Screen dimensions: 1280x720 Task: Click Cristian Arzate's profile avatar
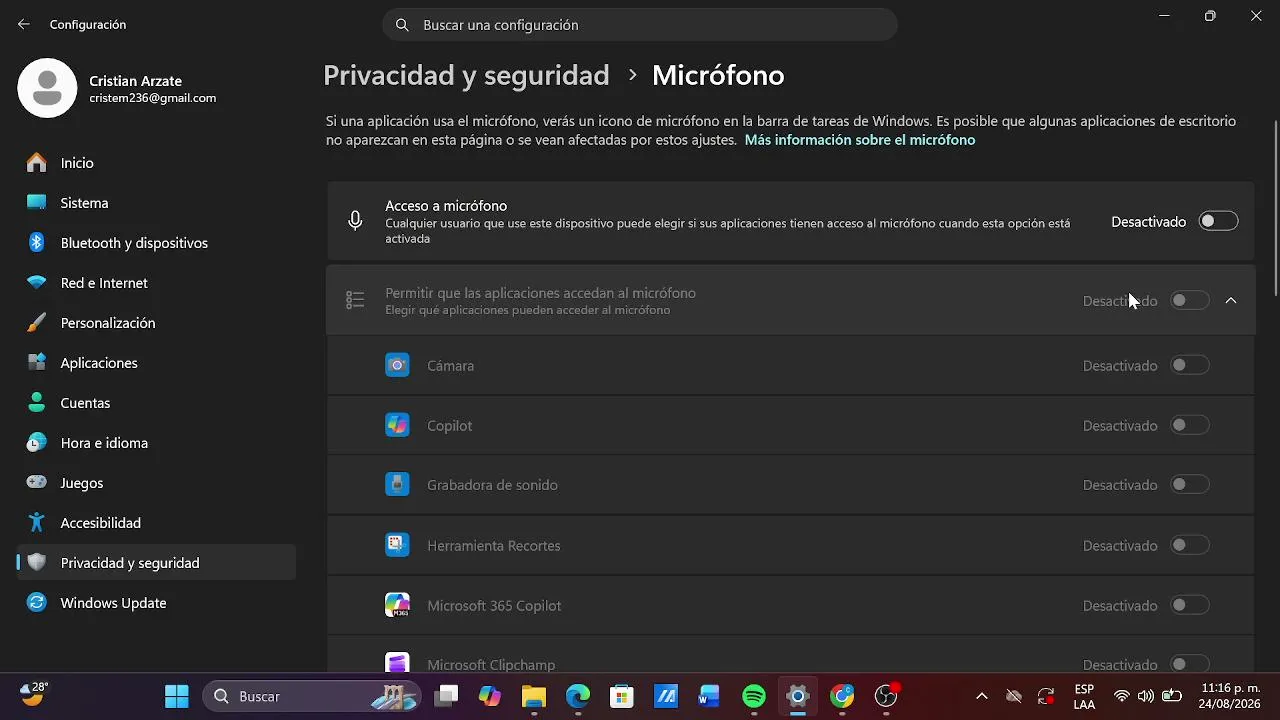pos(47,88)
